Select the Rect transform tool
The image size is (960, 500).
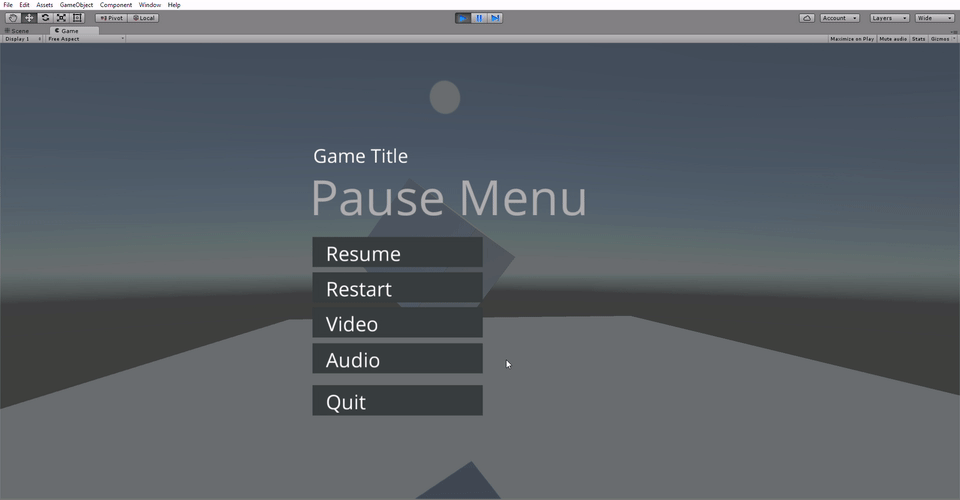click(x=77, y=18)
